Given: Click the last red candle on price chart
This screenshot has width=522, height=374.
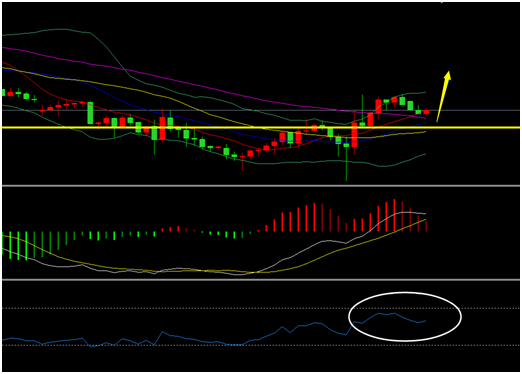Looking at the screenshot, I should click(426, 112).
